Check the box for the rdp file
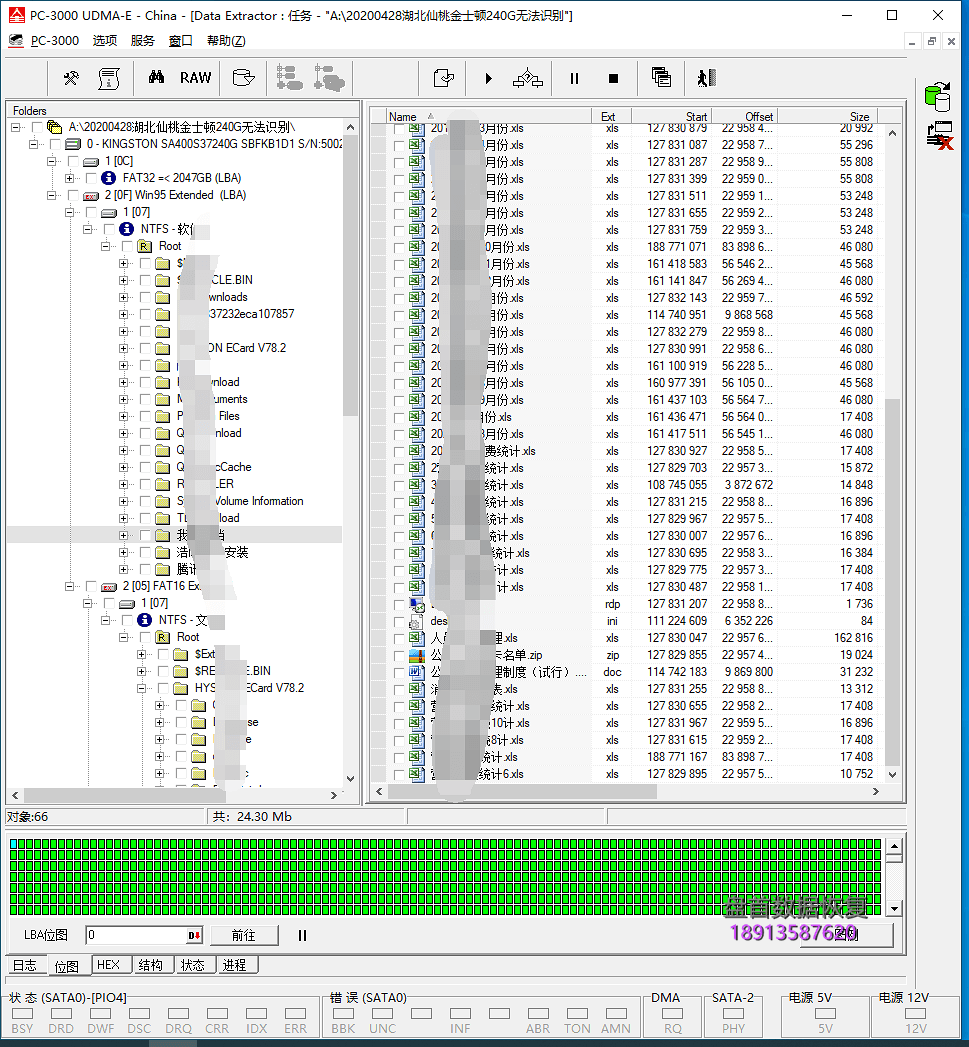 (399, 604)
